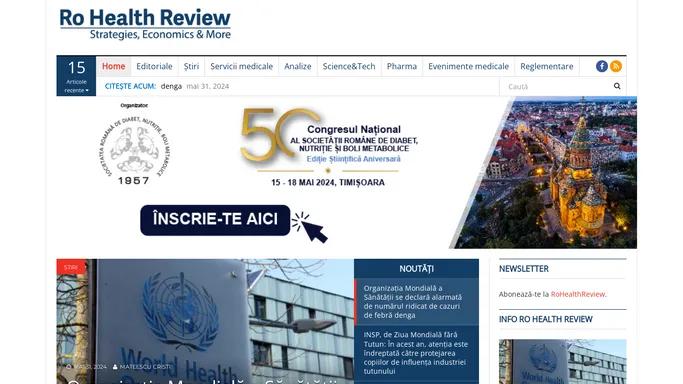The width and height of the screenshot is (683, 384).
Task: Click the 'CITEȘTE ACUM:' label
Action: [130, 86]
